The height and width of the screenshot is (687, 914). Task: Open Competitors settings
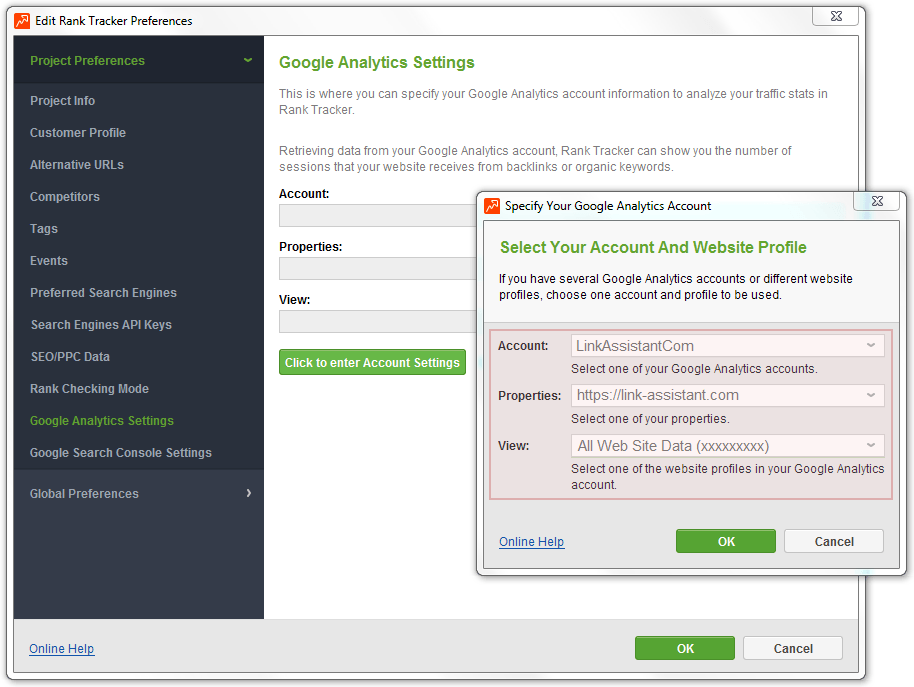click(65, 197)
